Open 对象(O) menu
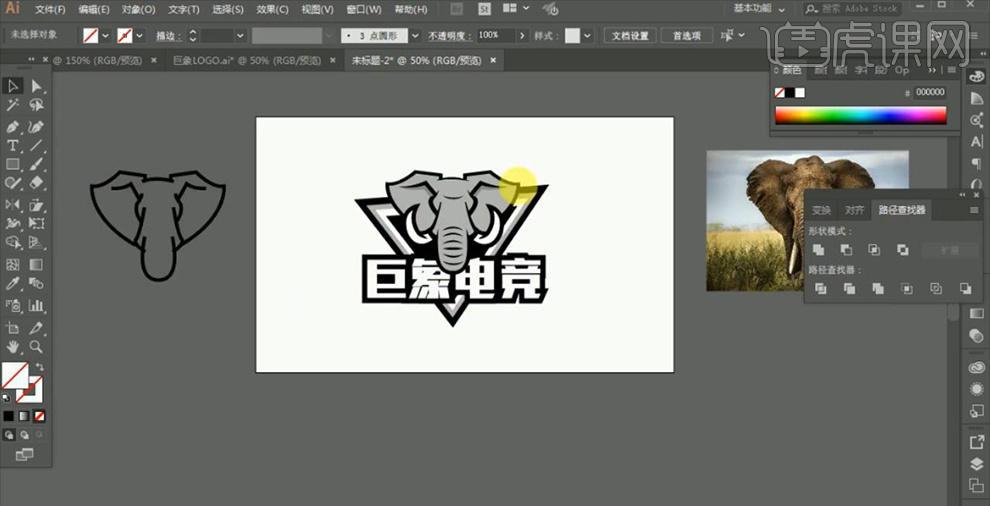 pos(138,9)
